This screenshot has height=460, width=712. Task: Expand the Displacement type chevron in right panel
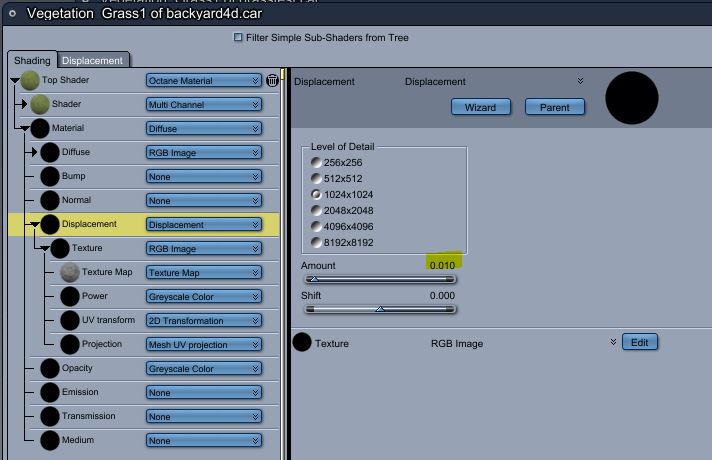580,81
